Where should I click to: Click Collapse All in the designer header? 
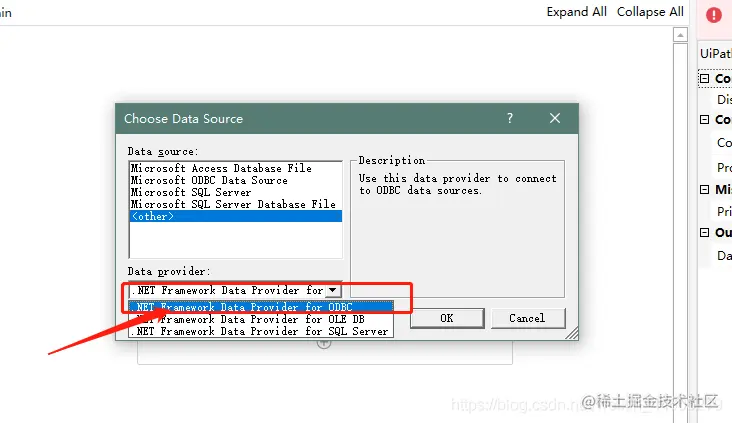(x=650, y=12)
